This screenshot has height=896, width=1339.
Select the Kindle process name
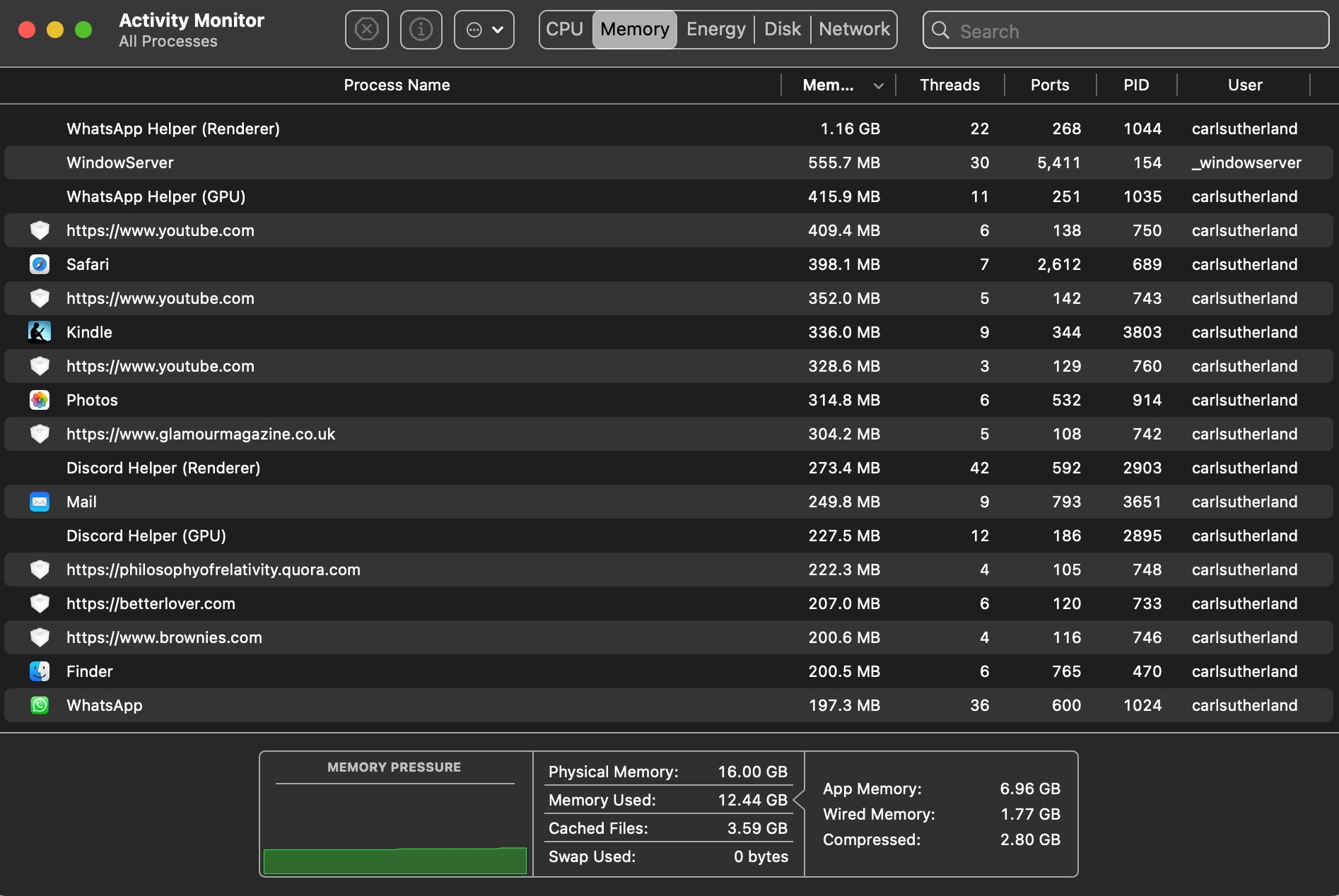click(x=89, y=332)
